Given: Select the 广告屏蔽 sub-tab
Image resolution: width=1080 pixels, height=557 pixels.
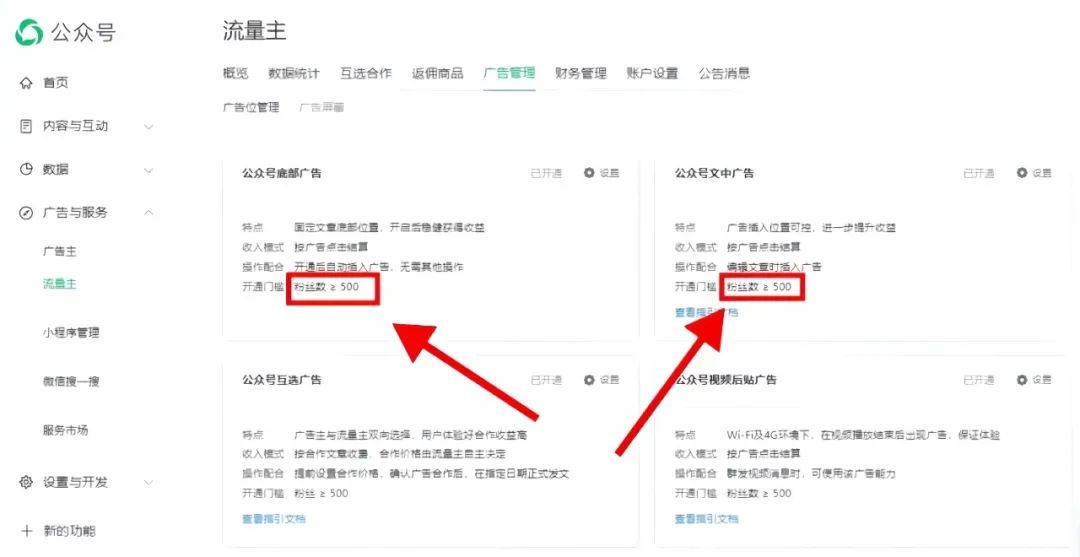Looking at the screenshot, I should [322, 107].
